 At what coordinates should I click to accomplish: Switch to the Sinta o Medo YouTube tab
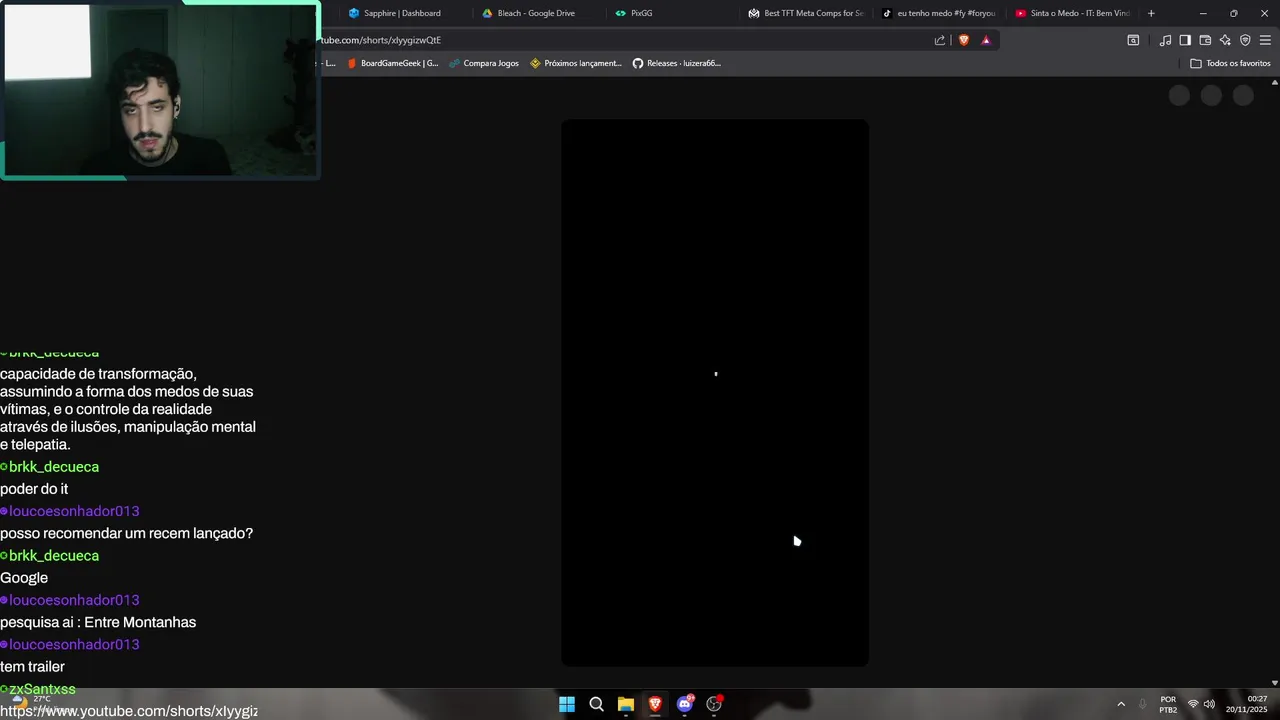click(x=1072, y=13)
